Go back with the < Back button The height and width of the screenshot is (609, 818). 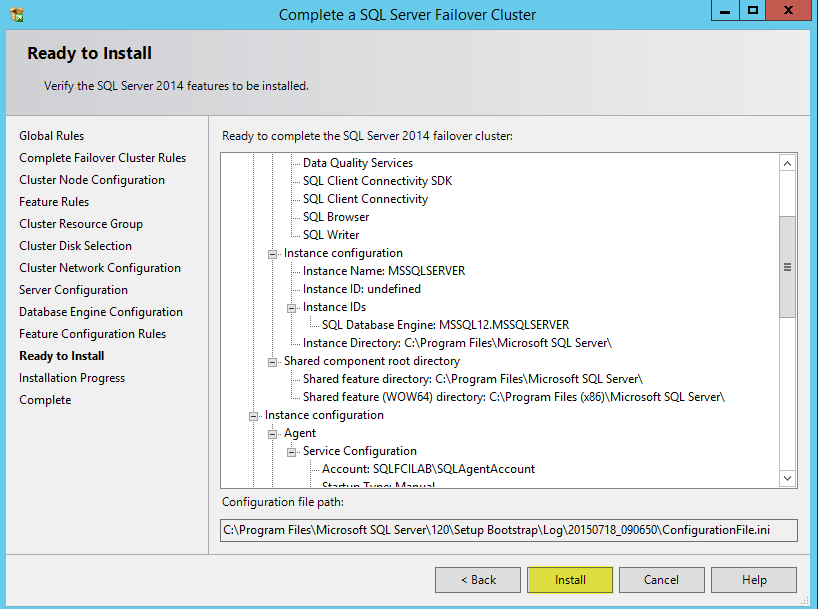[x=478, y=580]
